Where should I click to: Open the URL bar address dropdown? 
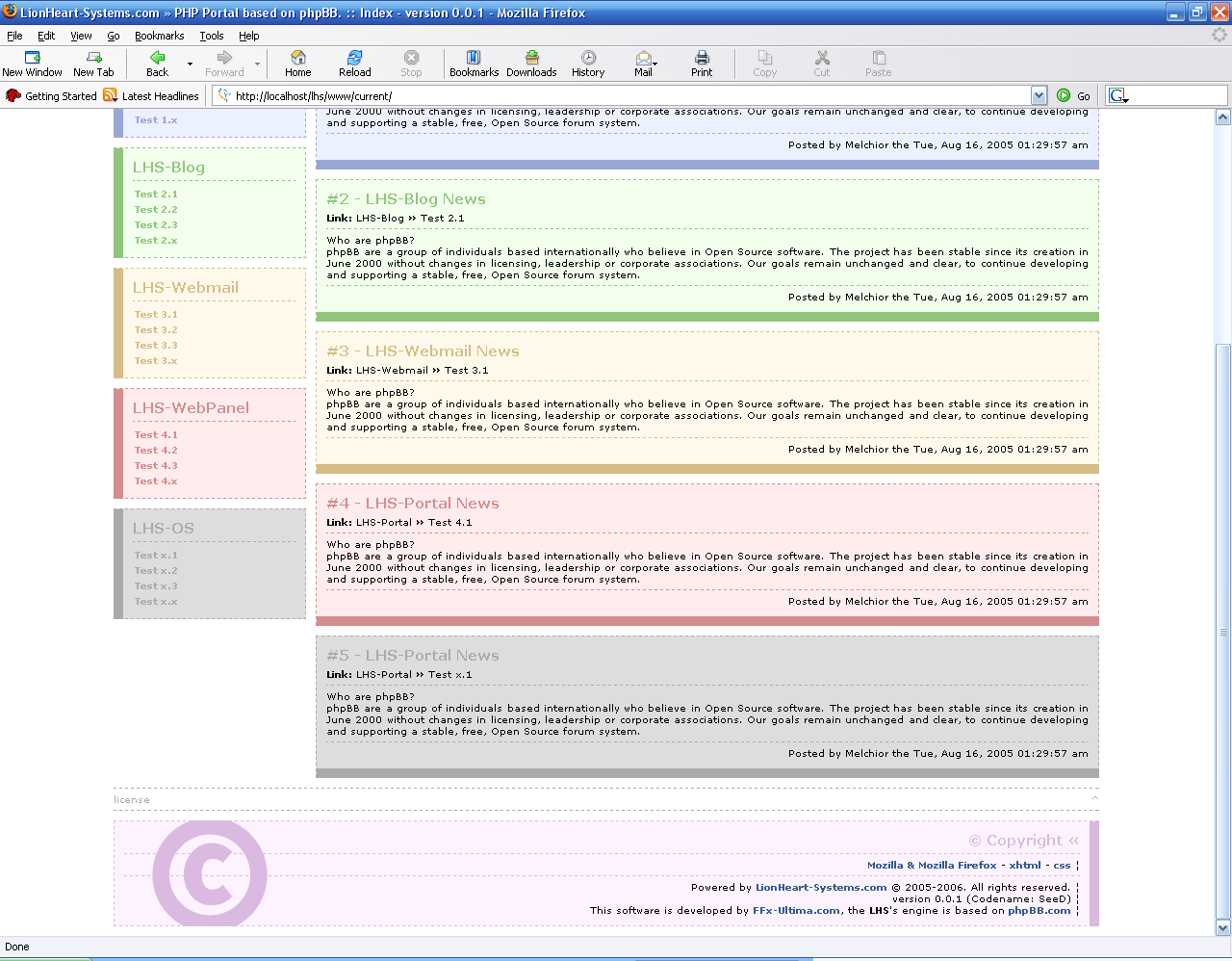point(1039,95)
